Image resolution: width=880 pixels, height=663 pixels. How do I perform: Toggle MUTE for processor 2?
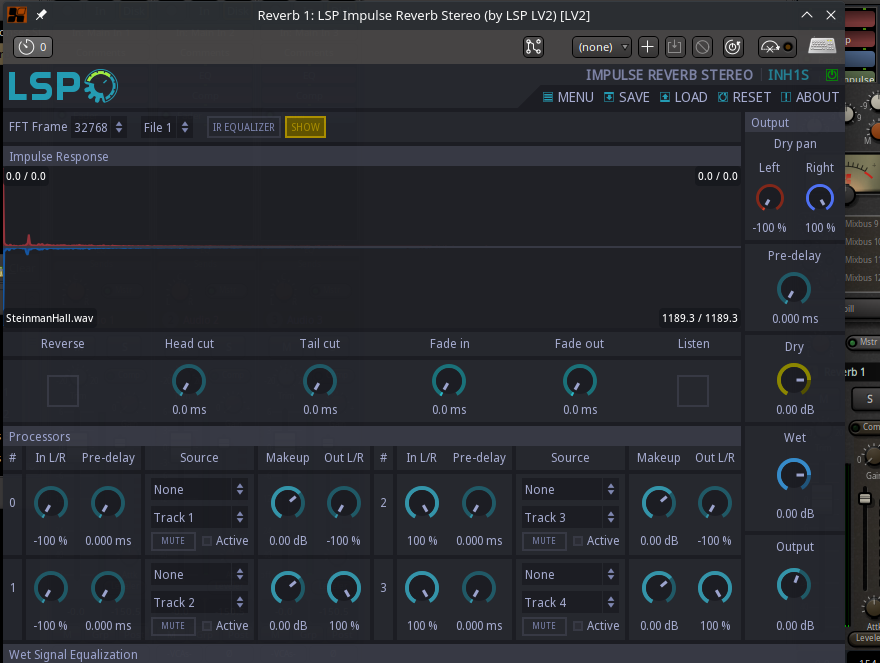pos(544,541)
